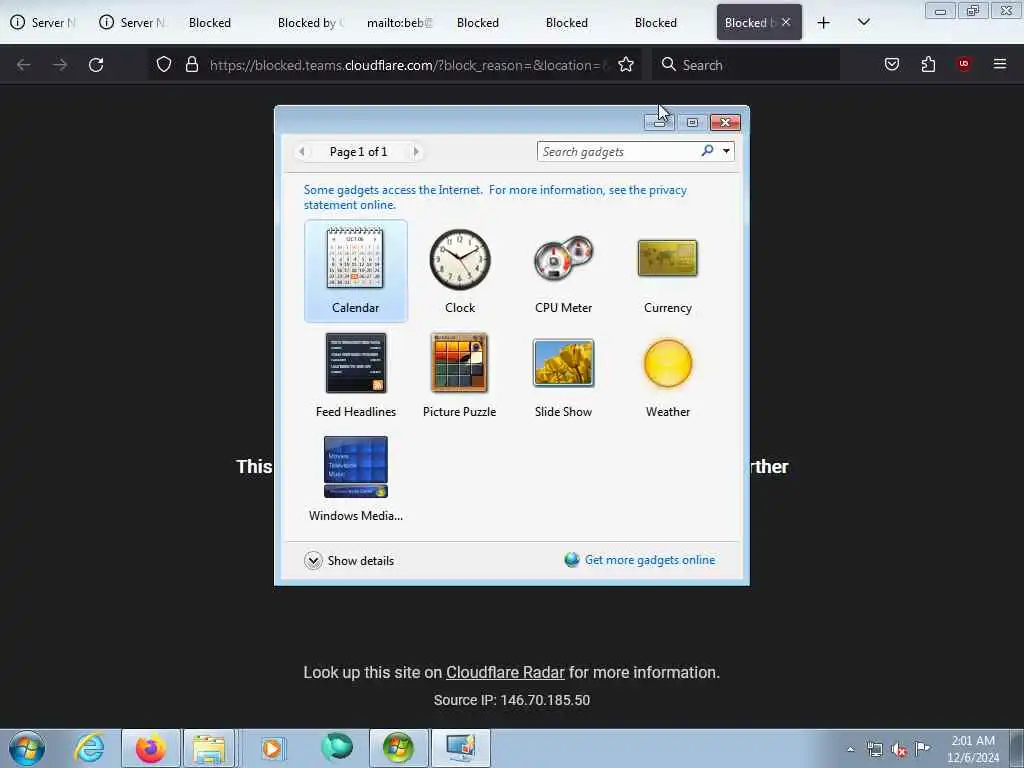This screenshot has width=1024, height=768.
Task: Choose the CPU Meter gadget
Action: coord(564,270)
